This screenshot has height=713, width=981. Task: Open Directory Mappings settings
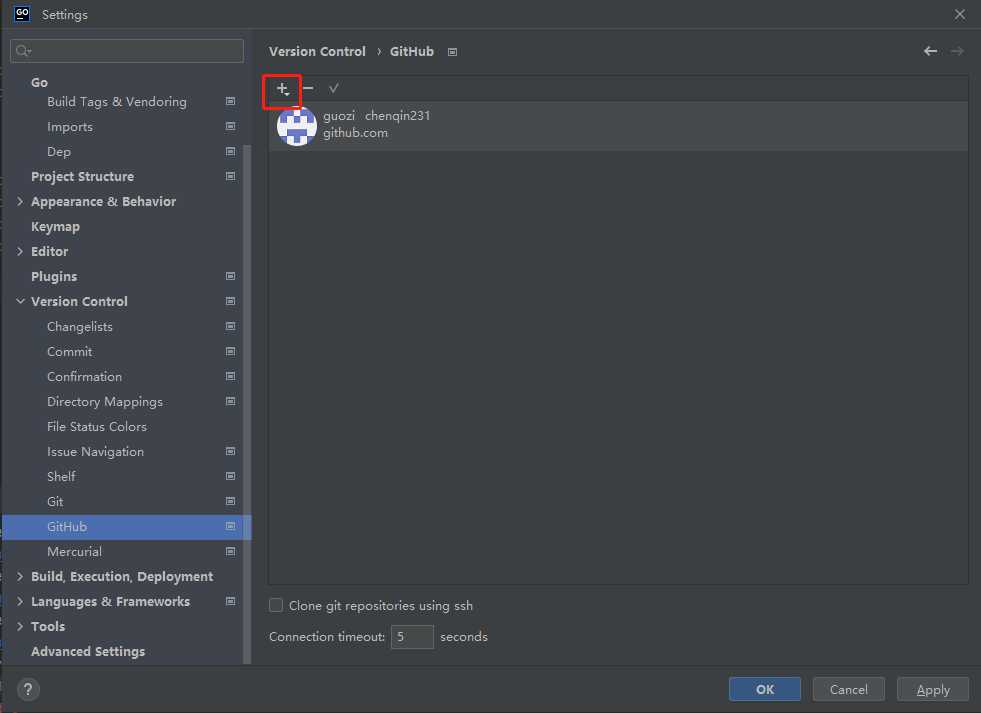[104, 402]
